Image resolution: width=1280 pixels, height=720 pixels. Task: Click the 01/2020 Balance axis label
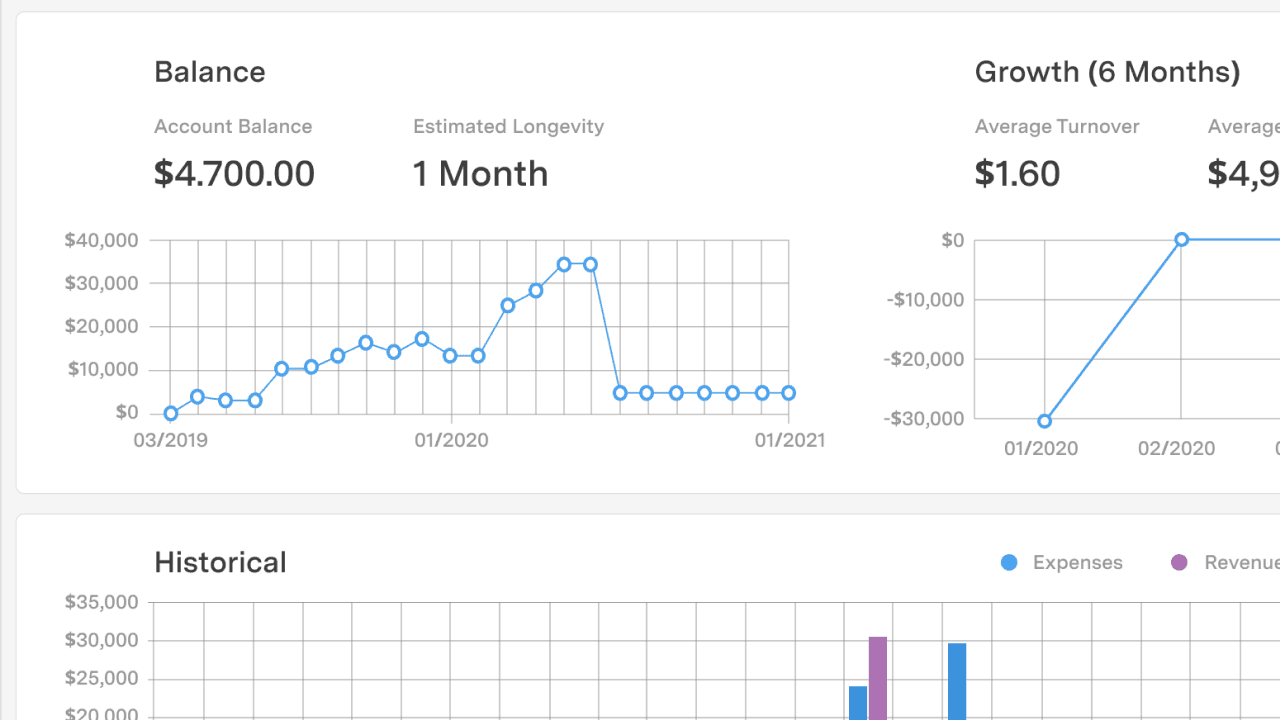click(451, 440)
